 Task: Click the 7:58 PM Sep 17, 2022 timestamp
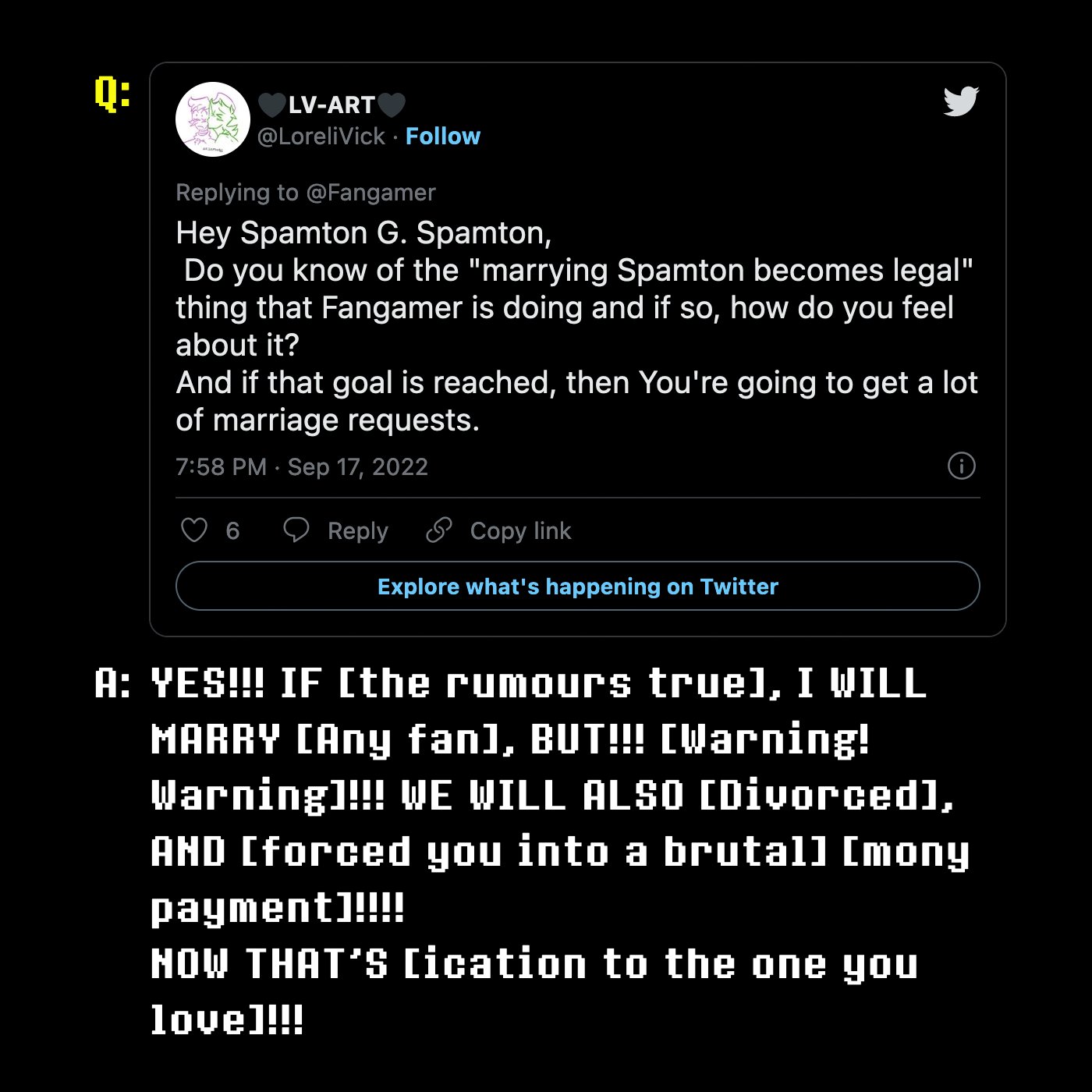[x=302, y=466]
